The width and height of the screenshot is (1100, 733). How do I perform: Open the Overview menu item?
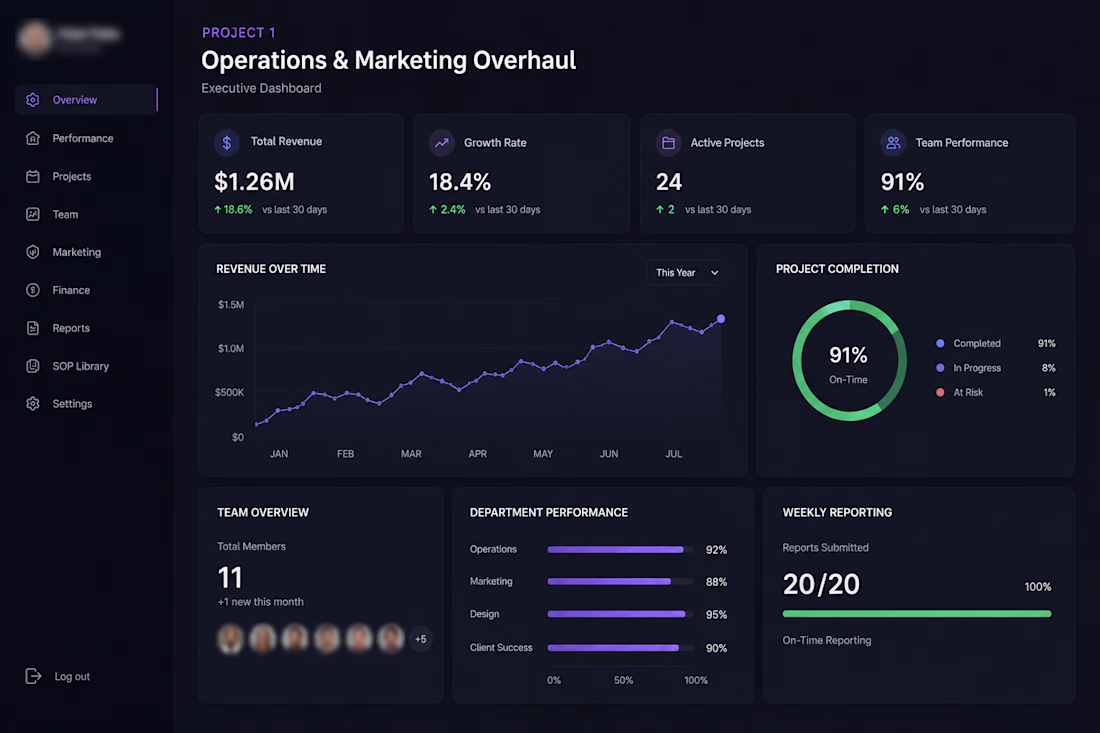click(x=86, y=100)
